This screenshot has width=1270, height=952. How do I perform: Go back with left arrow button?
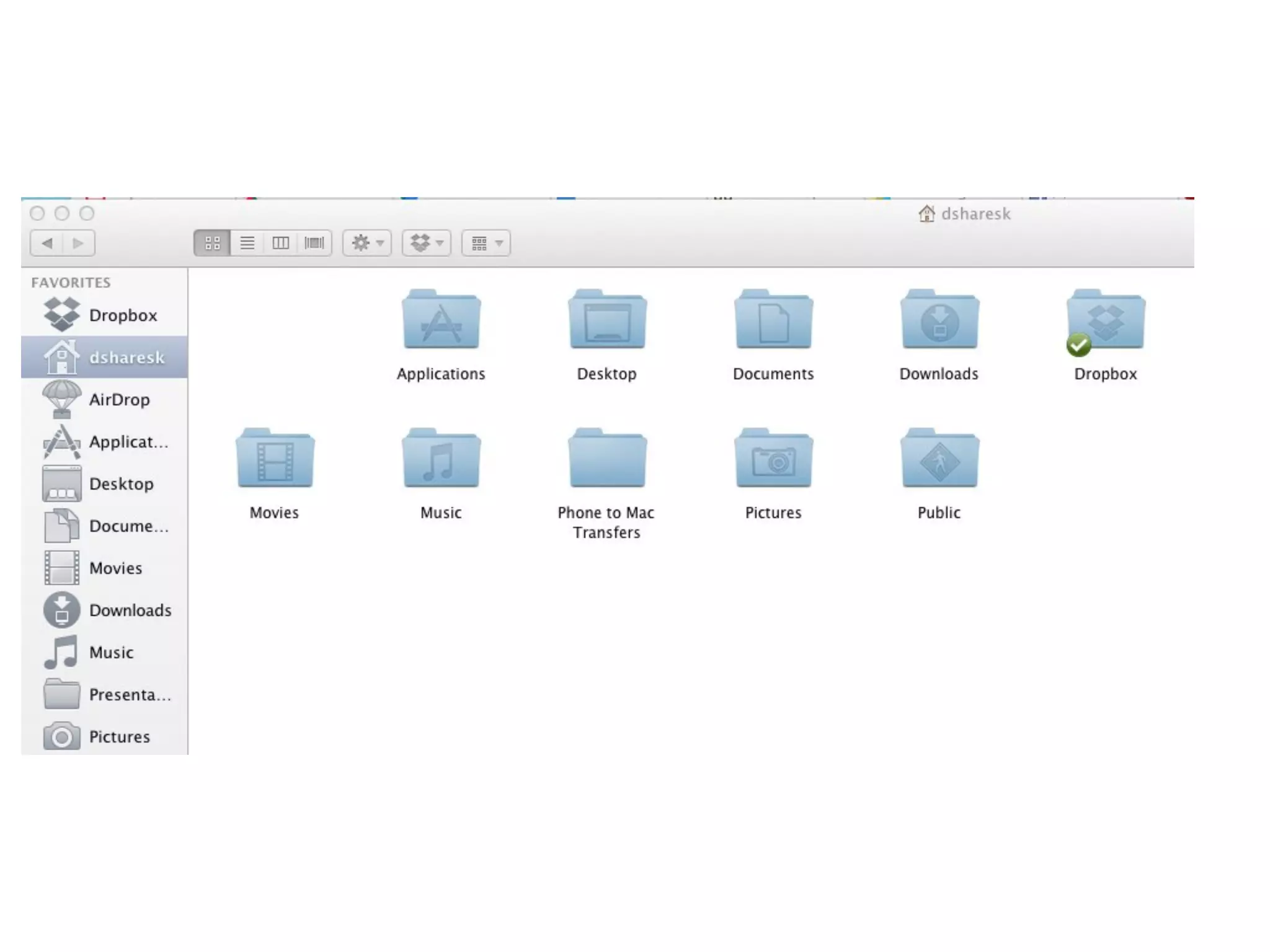click(47, 243)
